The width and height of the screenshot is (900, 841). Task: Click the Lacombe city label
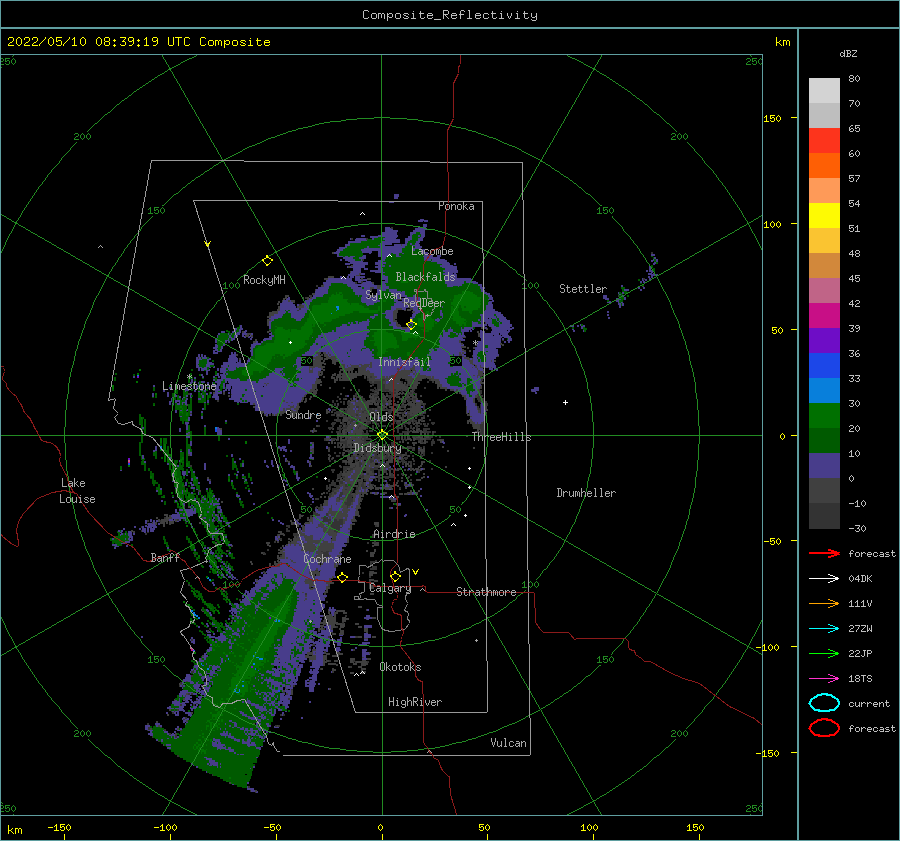coord(432,251)
